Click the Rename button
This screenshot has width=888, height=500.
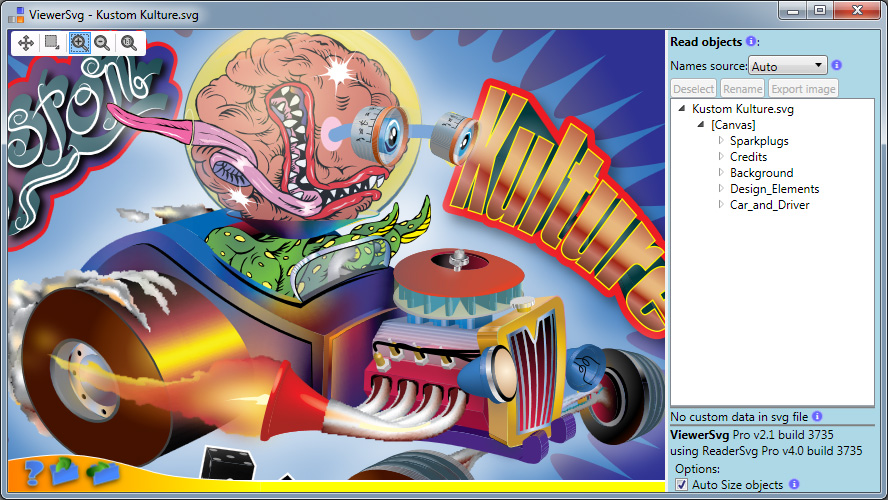(x=742, y=89)
